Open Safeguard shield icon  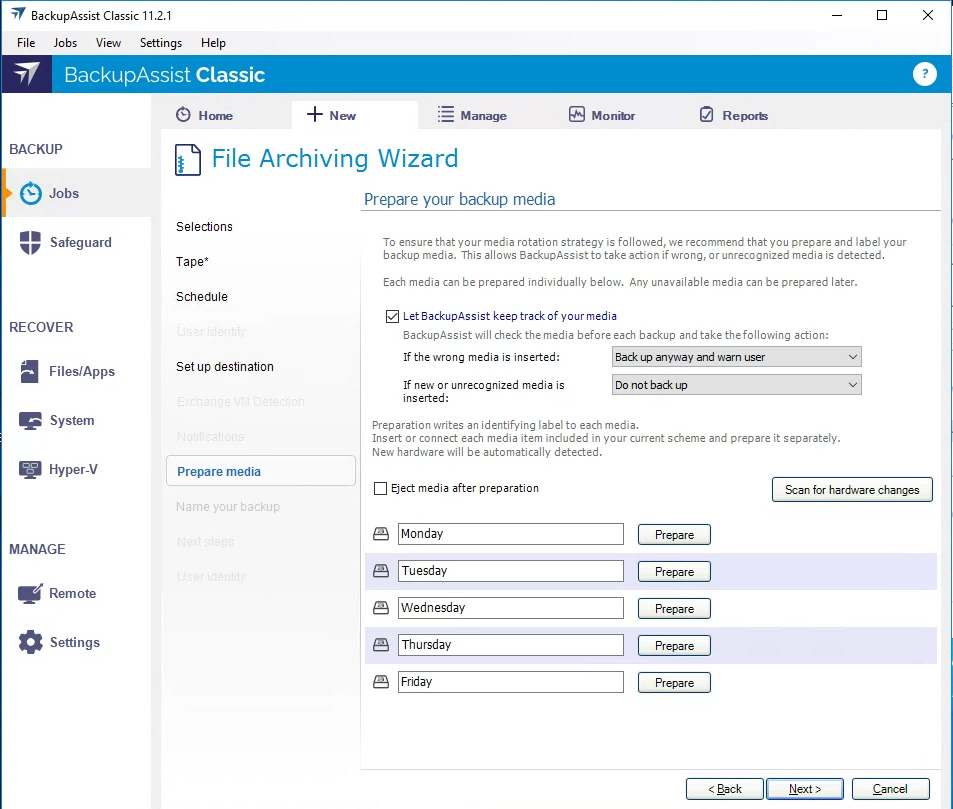[31, 243]
